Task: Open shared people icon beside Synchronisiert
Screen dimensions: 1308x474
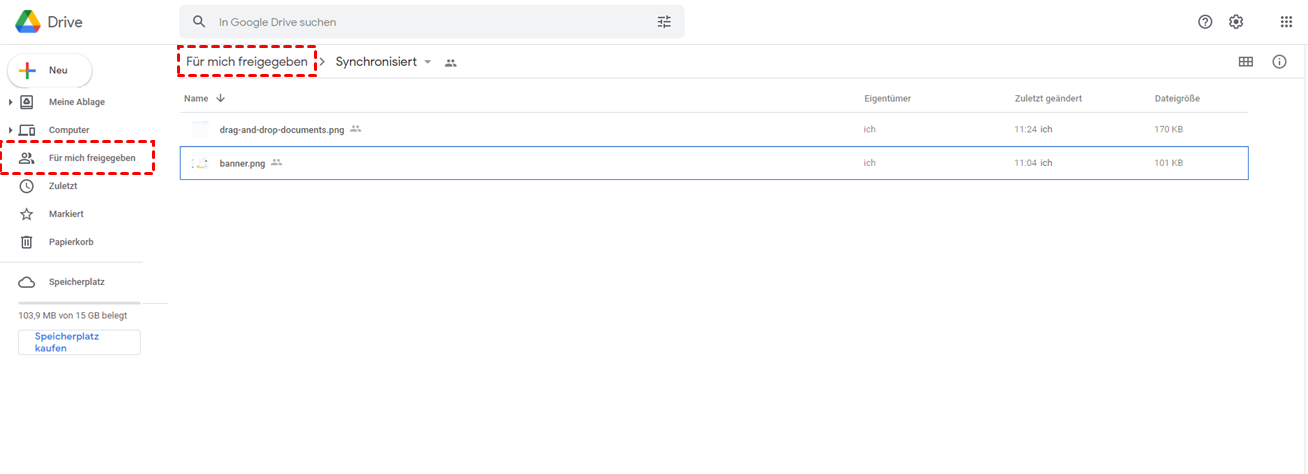Action: (x=451, y=63)
